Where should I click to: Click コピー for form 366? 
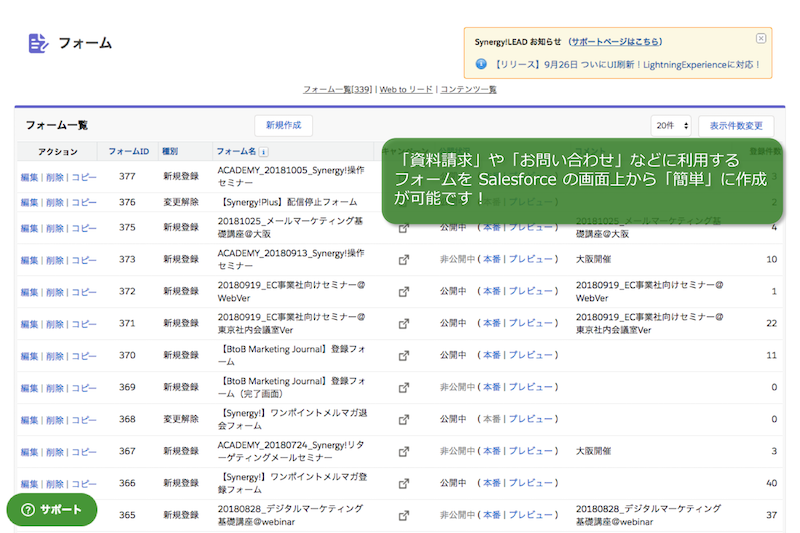pyautogui.click(x=84, y=485)
